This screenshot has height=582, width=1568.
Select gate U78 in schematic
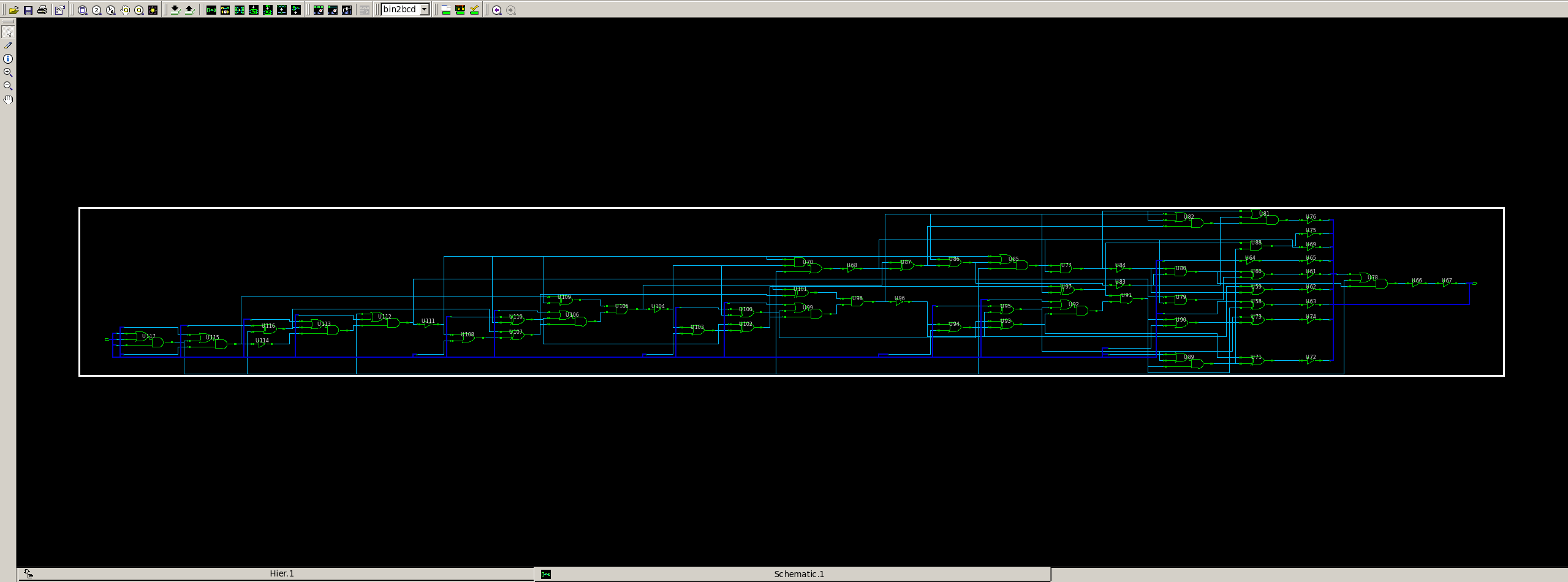coord(1373,281)
